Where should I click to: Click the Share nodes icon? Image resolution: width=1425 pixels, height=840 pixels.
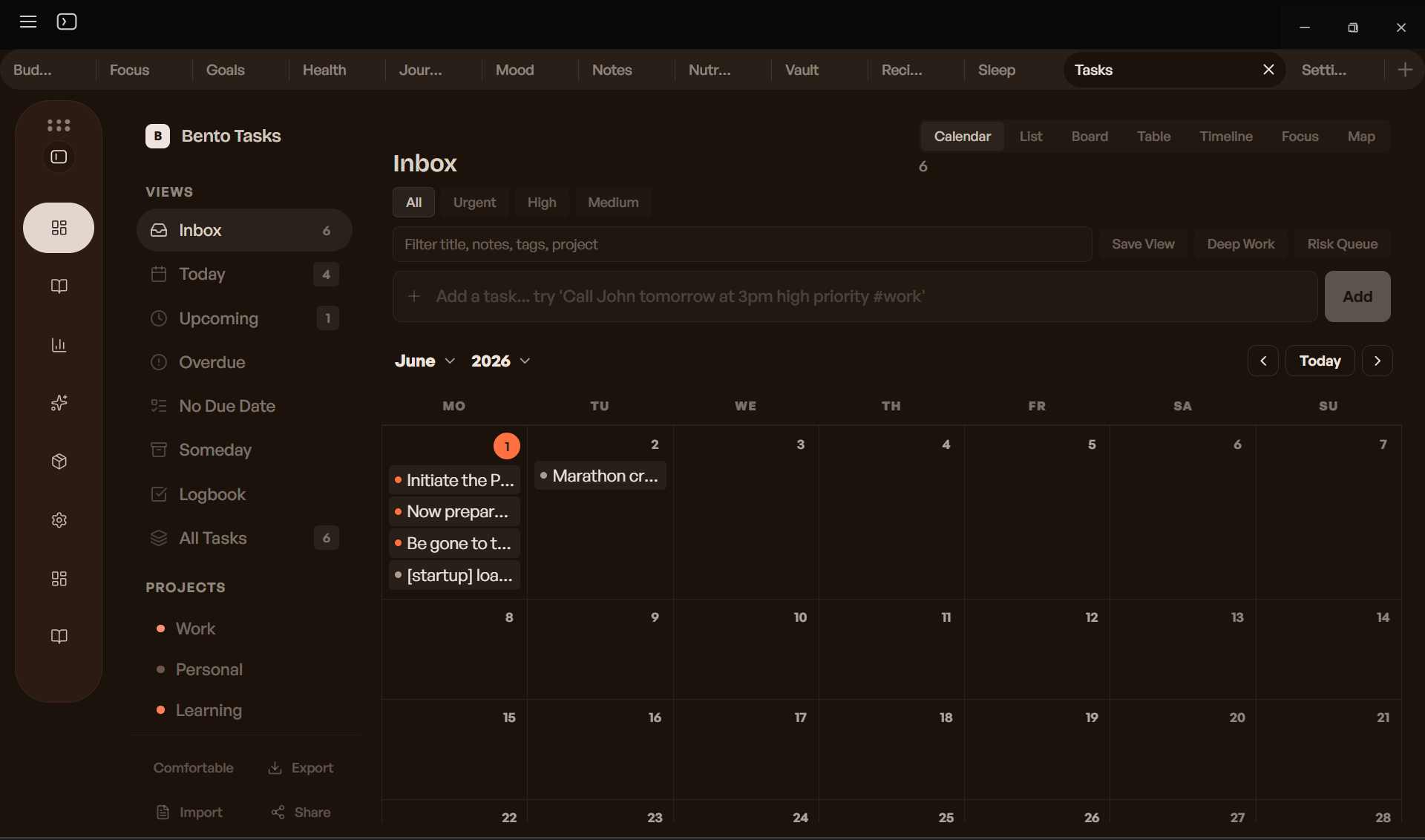pos(278,813)
